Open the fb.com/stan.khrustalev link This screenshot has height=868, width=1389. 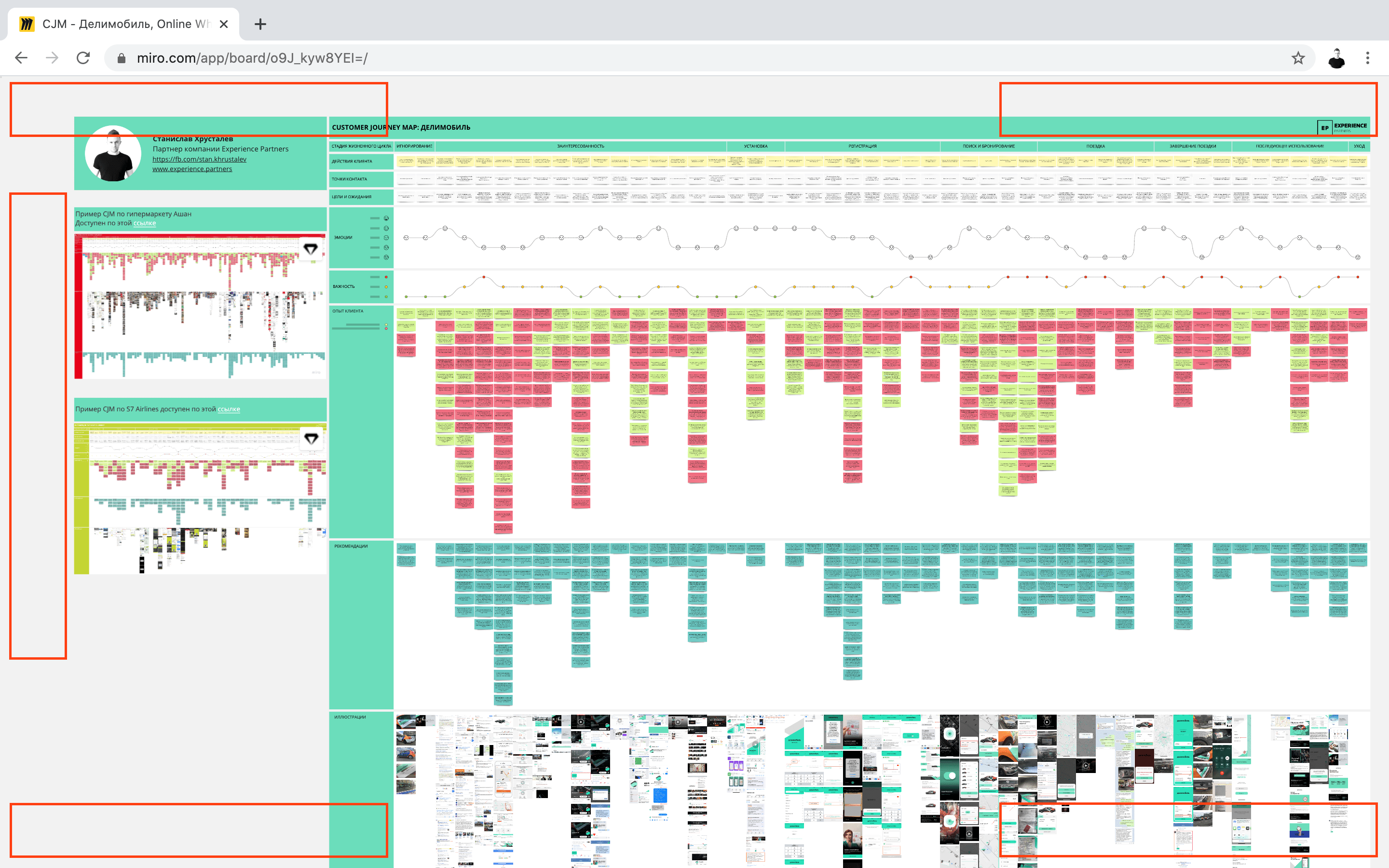(x=199, y=159)
